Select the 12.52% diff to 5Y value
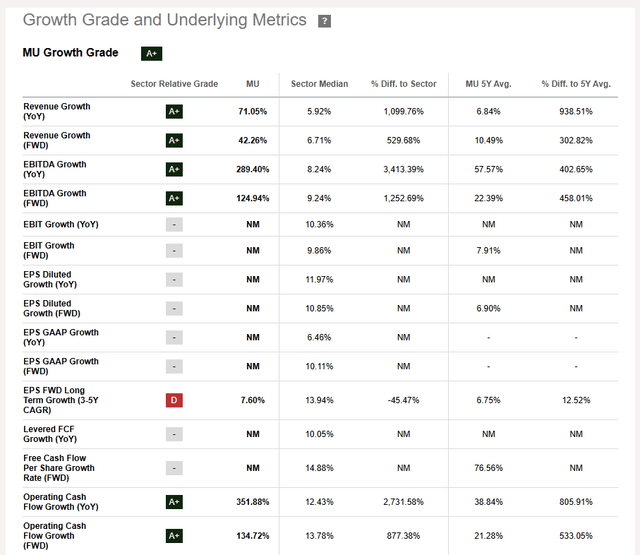This screenshot has width=640, height=555. [x=576, y=400]
